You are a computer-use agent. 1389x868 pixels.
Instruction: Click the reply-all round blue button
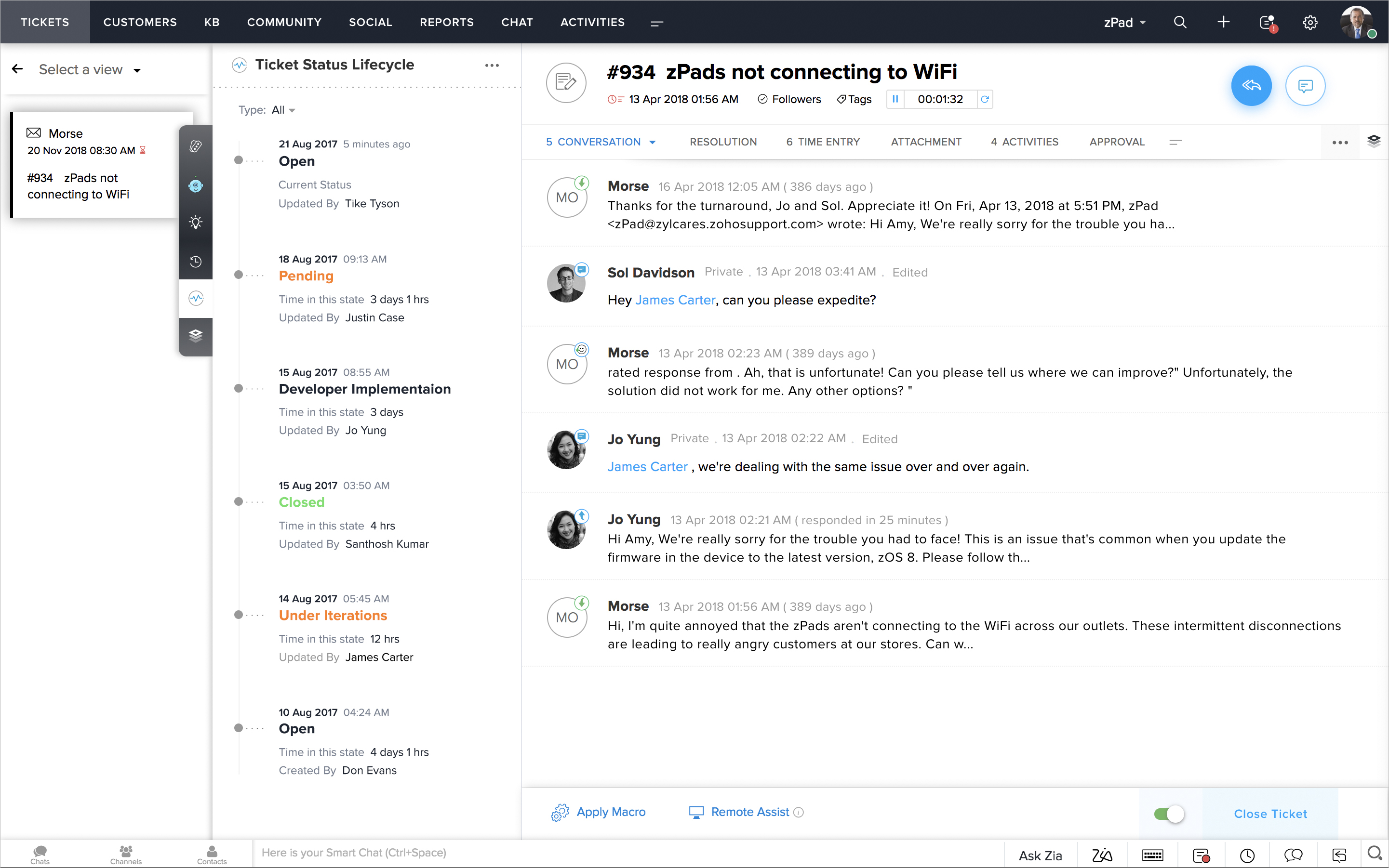pyautogui.click(x=1251, y=86)
